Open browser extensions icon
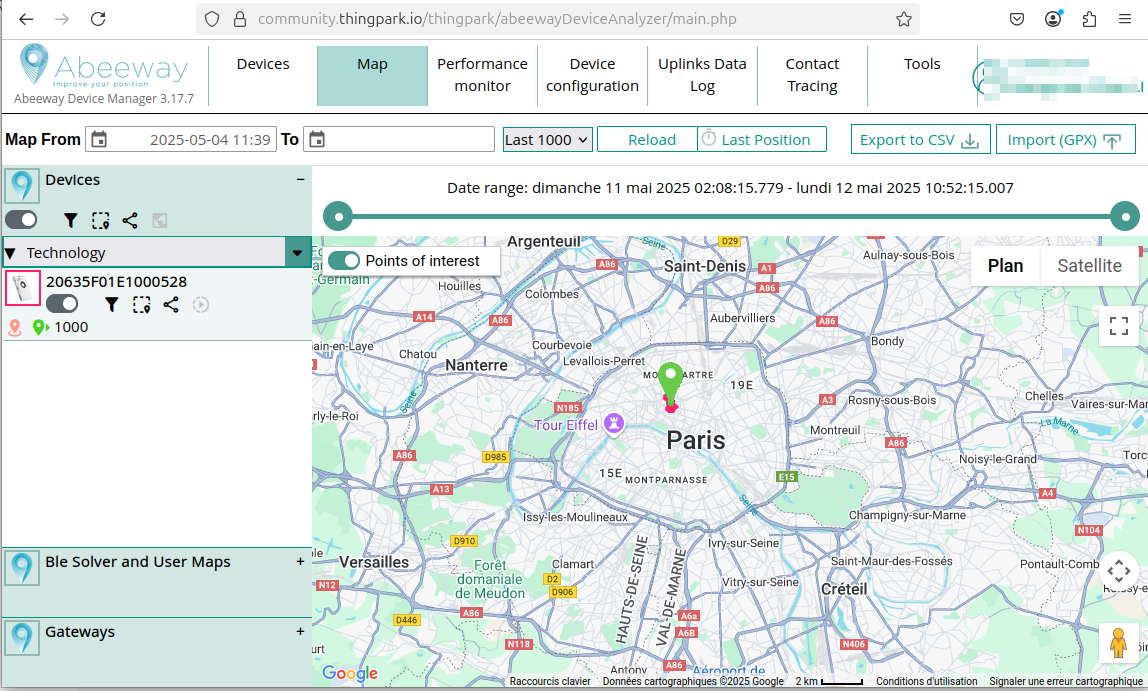The height and width of the screenshot is (691, 1148). pyautogui.click(x=1089, y=19)
